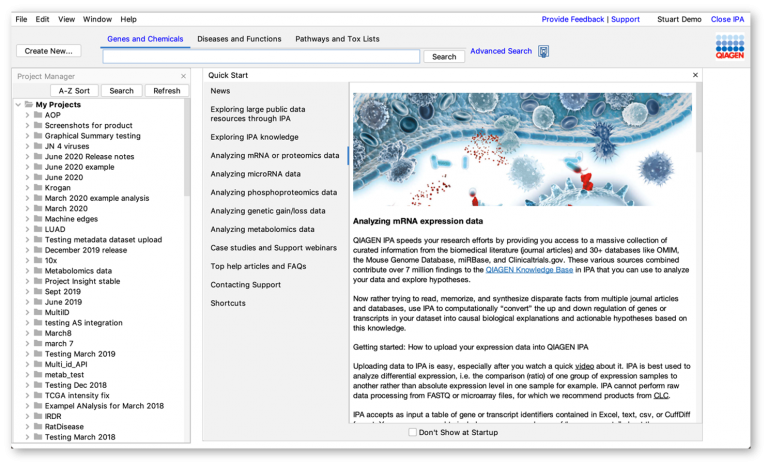Image resolution: width=768 pixels, height=466 pixels.
Task: Expand TCGA intensity fix folder
Action: click(27, 395)
